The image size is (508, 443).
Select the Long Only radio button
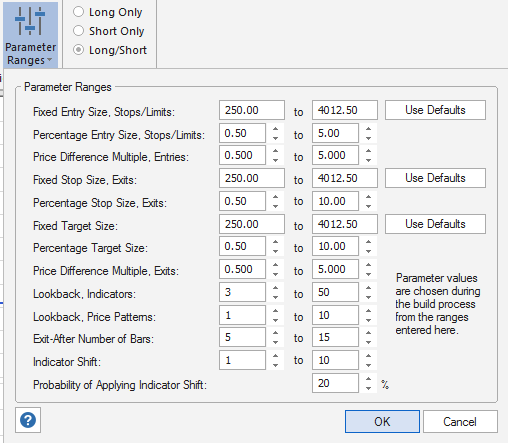pyautogui.click(x=78, y=12)
